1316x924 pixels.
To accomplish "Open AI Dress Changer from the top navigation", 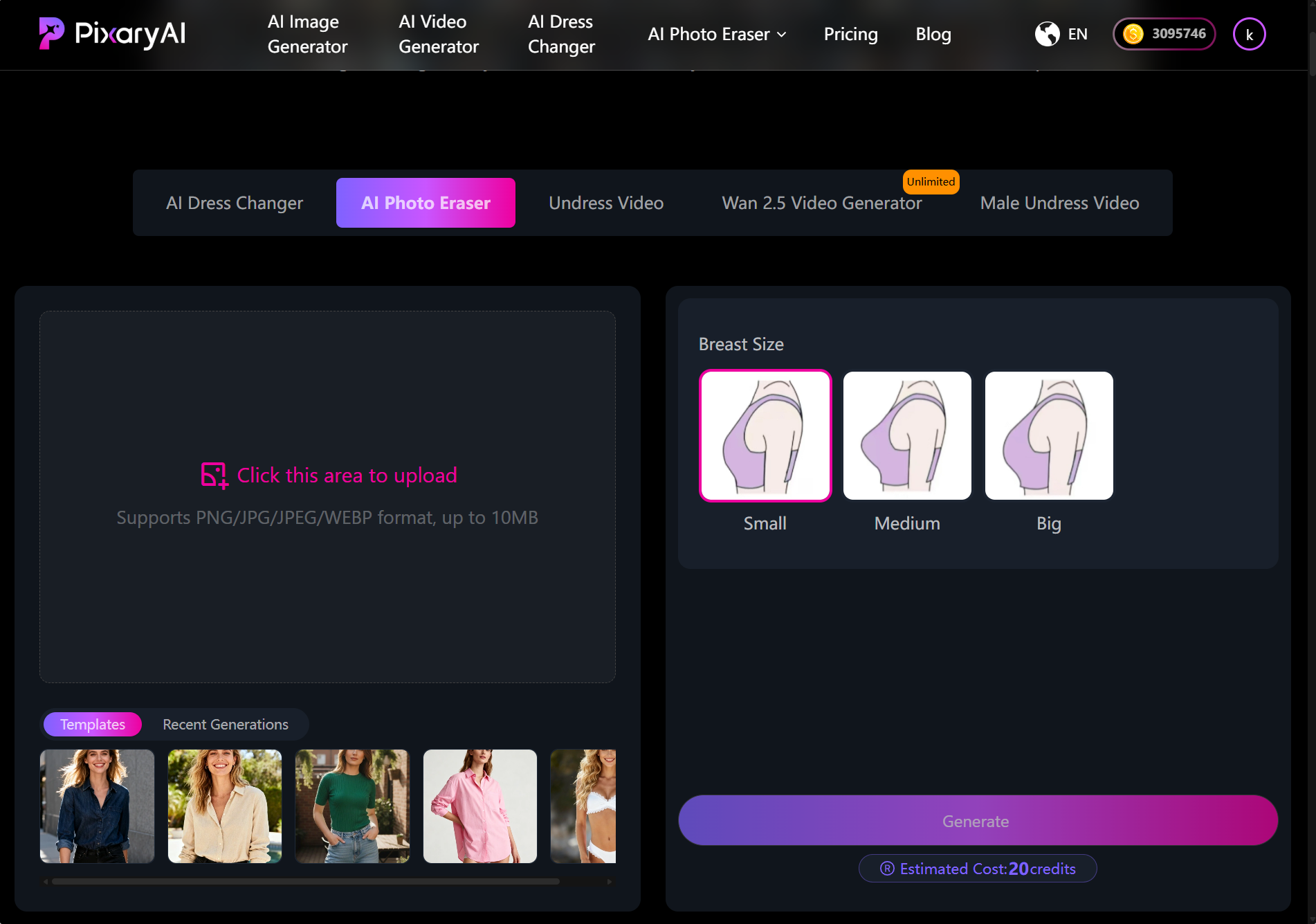I will [x=561, y=34].
